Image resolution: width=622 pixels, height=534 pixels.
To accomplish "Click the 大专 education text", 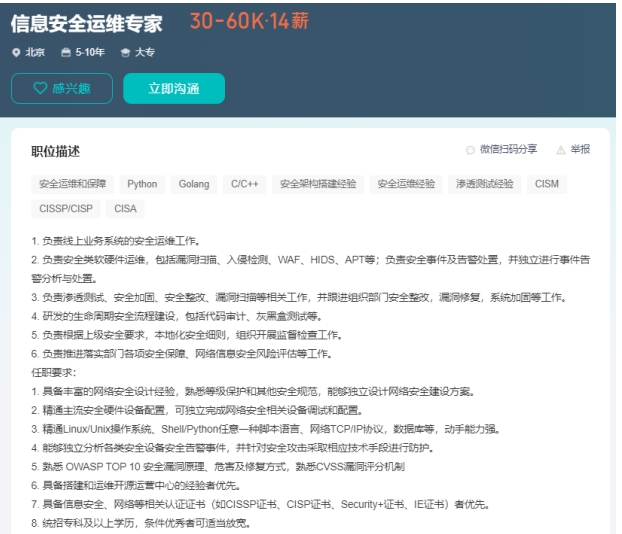I will click(145, 52).
